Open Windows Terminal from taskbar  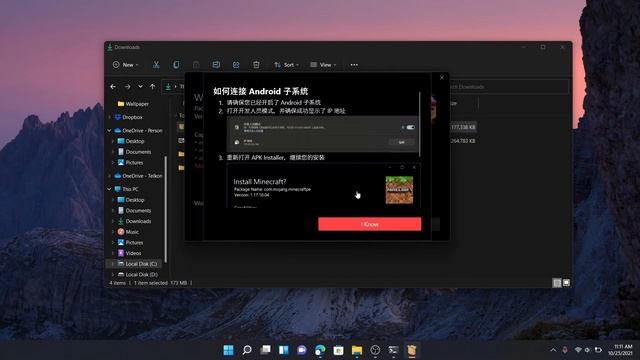pos(393,350)
